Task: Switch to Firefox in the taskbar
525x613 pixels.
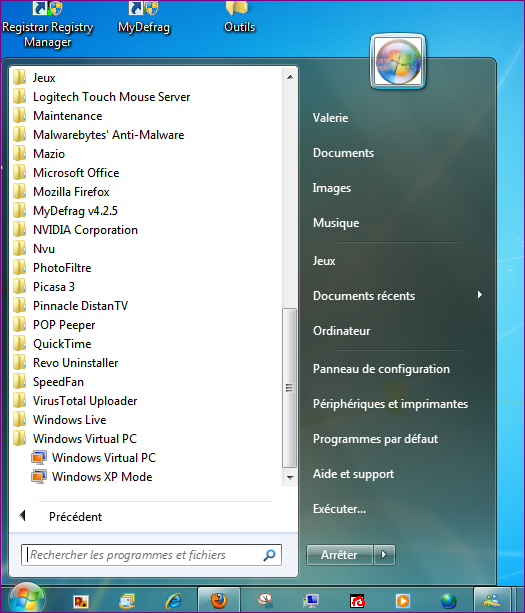Action: pos(219,600)
